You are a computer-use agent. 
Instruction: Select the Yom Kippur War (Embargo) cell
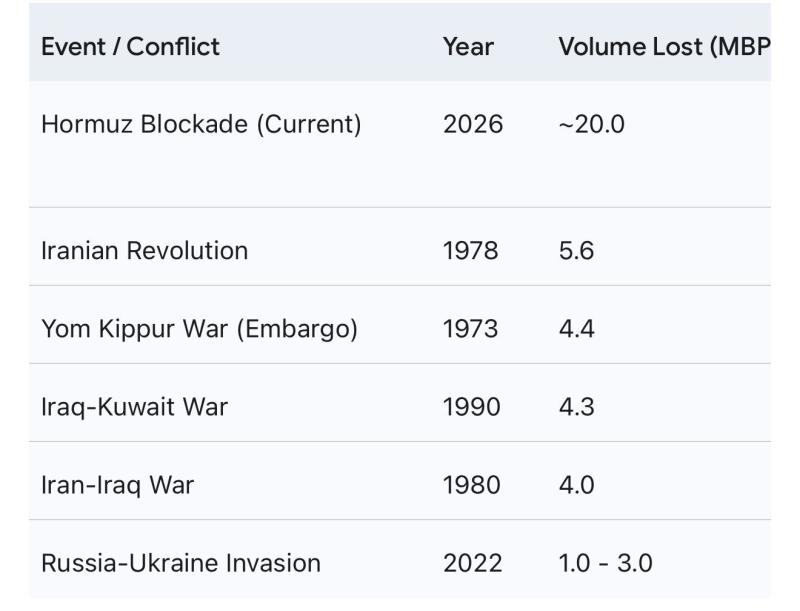coord(199,328)
